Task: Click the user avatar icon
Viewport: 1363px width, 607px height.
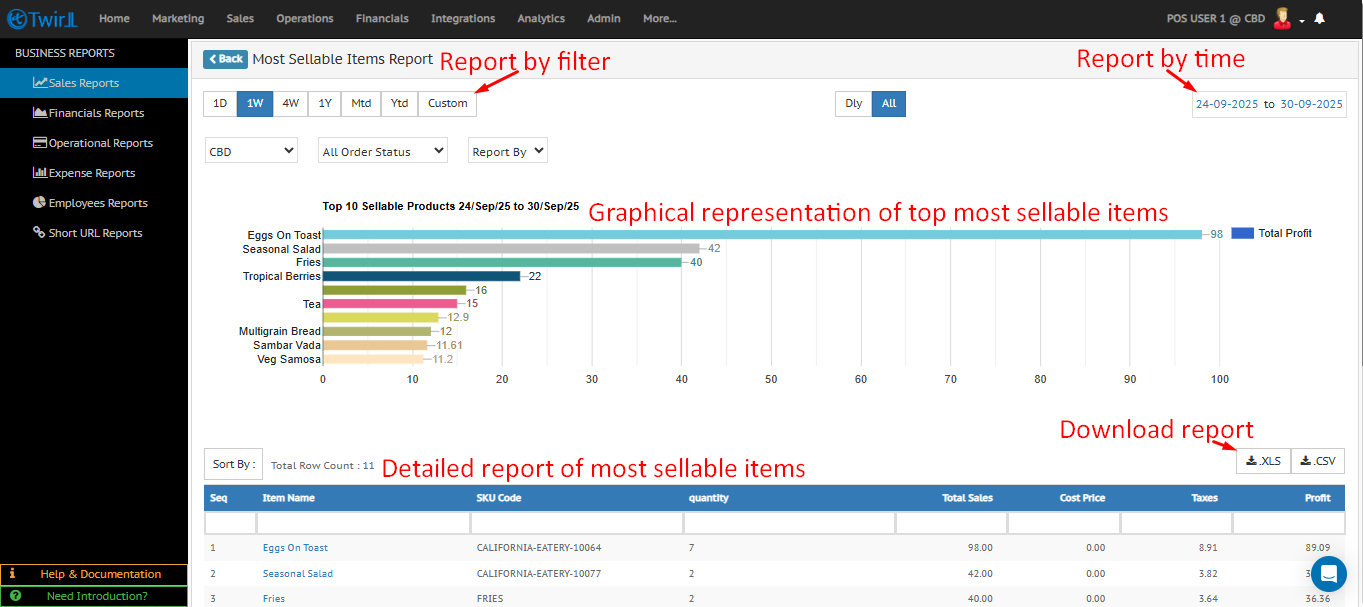Action: coord(1282,18)
